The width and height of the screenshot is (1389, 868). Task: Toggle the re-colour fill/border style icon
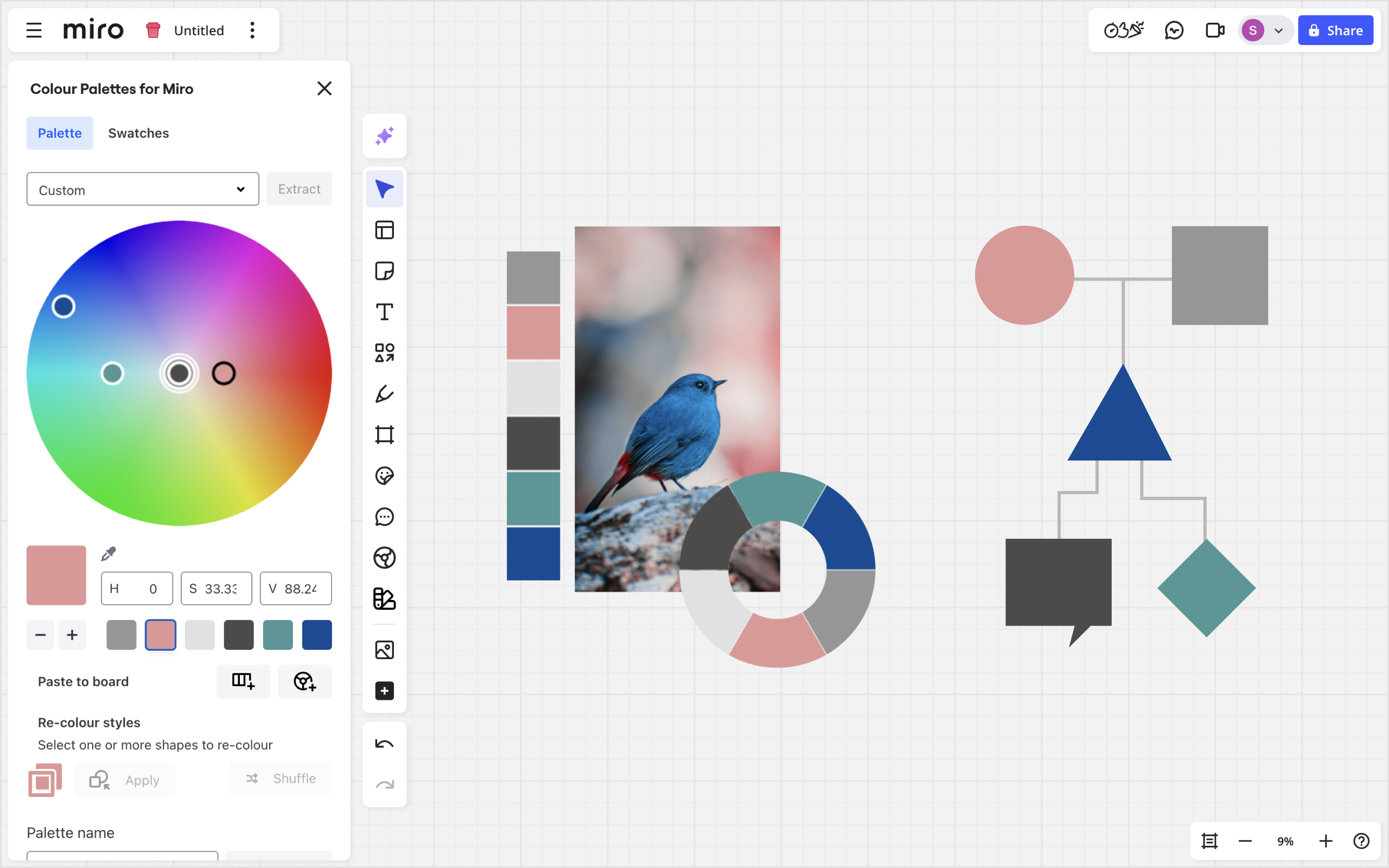[x=45, y=780]
